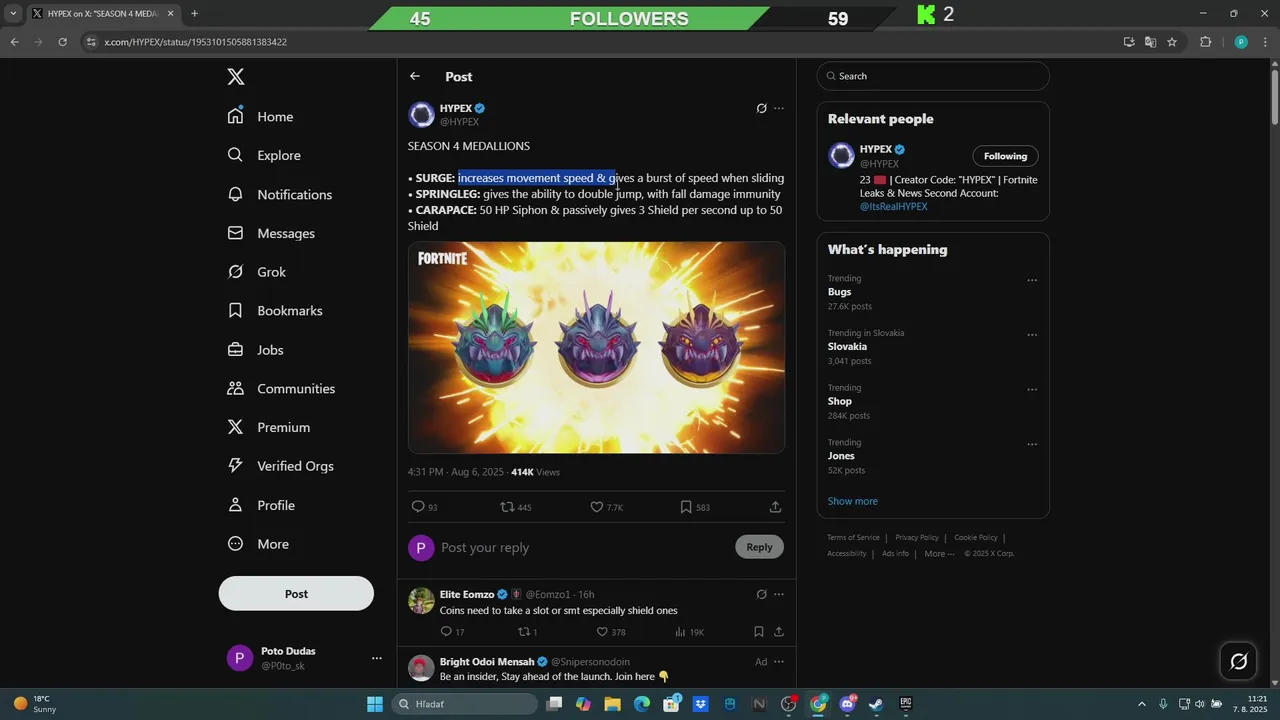Viewport: 1280px width, 720px height.
Task: Open a new Chrome tab with plus
Action: tap(194, 14)
